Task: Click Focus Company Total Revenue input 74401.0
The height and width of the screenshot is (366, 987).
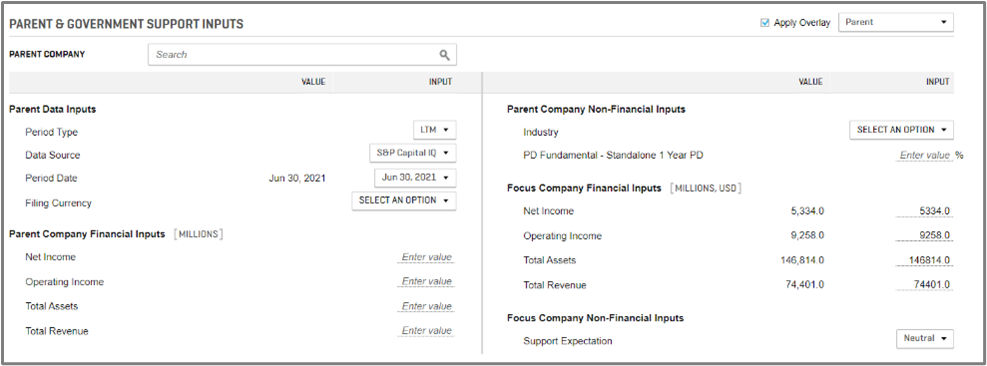Action: [925, 285]
